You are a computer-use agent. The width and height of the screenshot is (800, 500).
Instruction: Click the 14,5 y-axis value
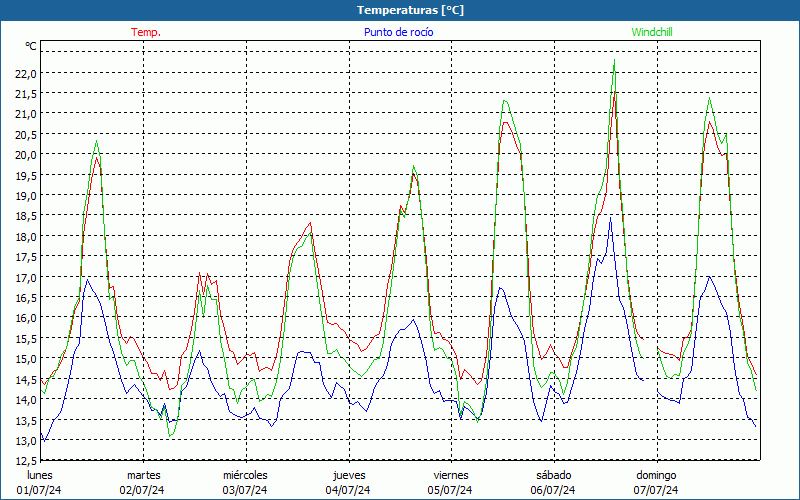[x=26, y=380]
